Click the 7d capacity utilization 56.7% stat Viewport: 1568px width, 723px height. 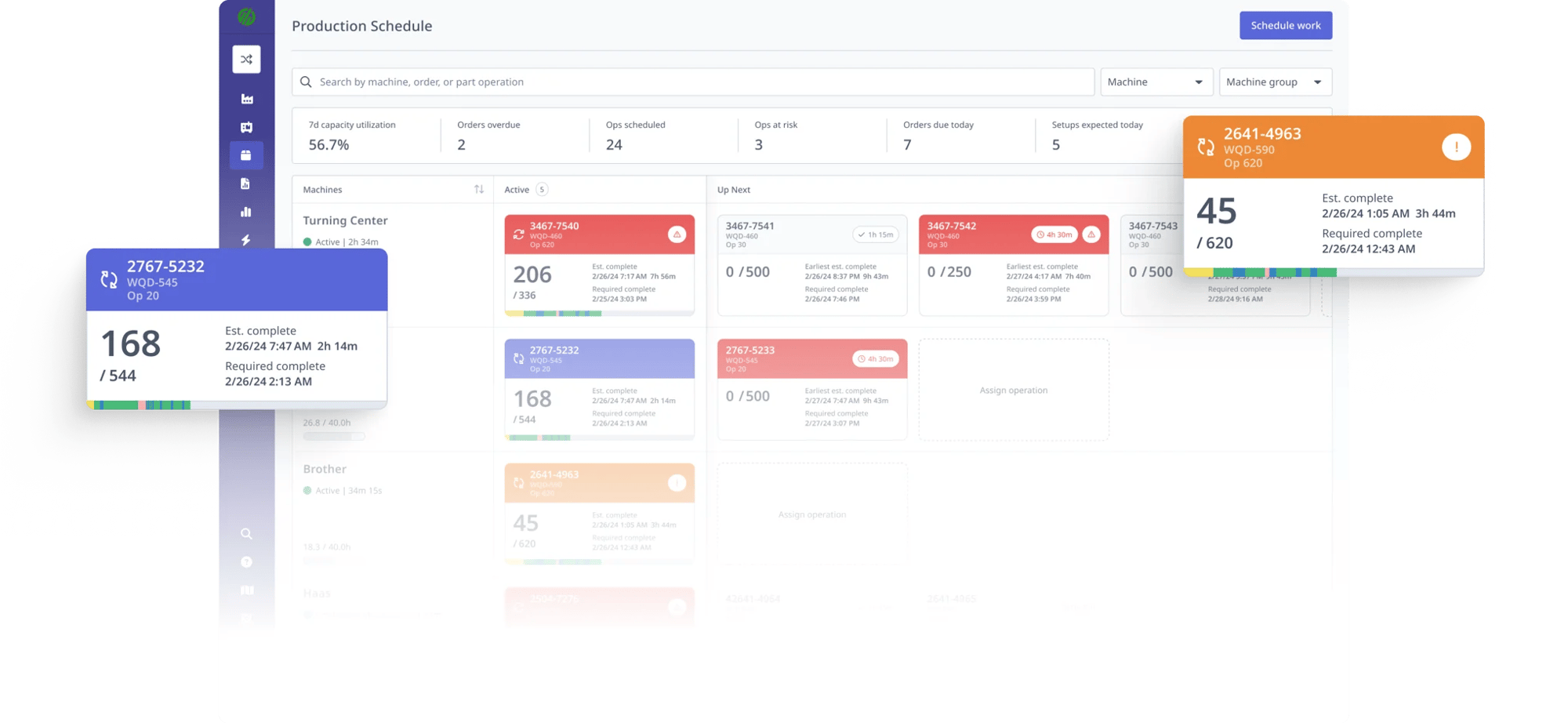tap(352, 136)
